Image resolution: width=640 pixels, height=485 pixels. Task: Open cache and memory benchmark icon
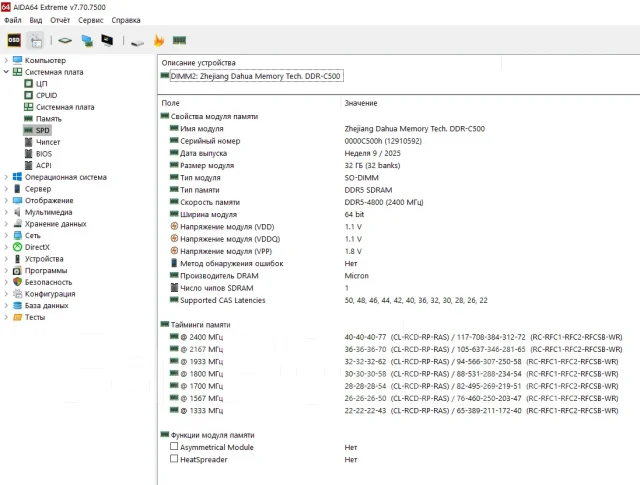179,40
